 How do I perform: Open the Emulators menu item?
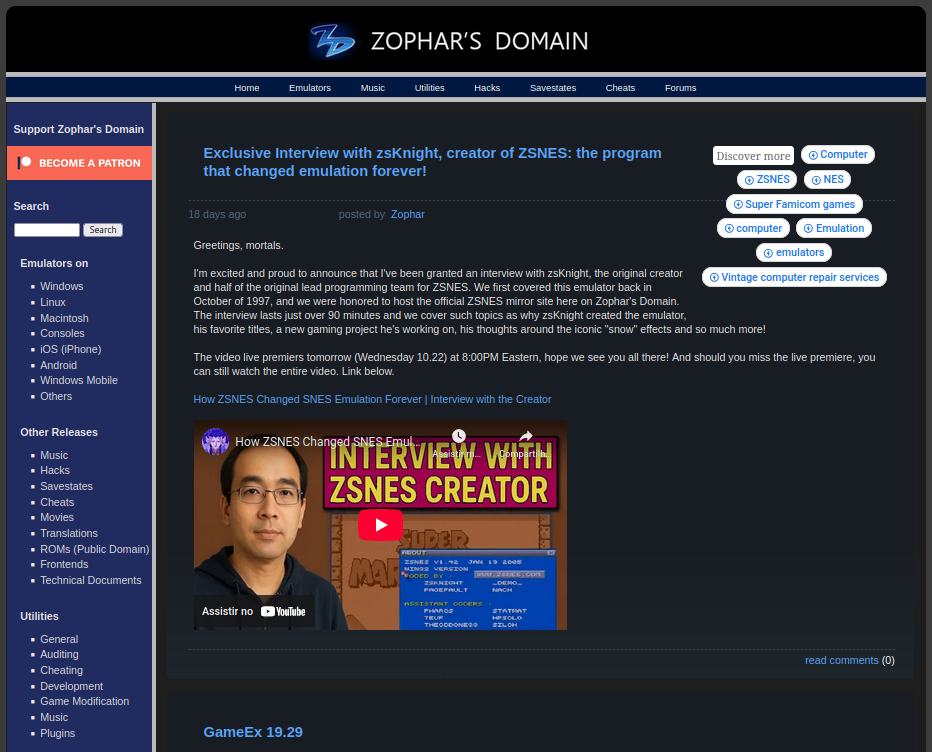tap(310, 88)
